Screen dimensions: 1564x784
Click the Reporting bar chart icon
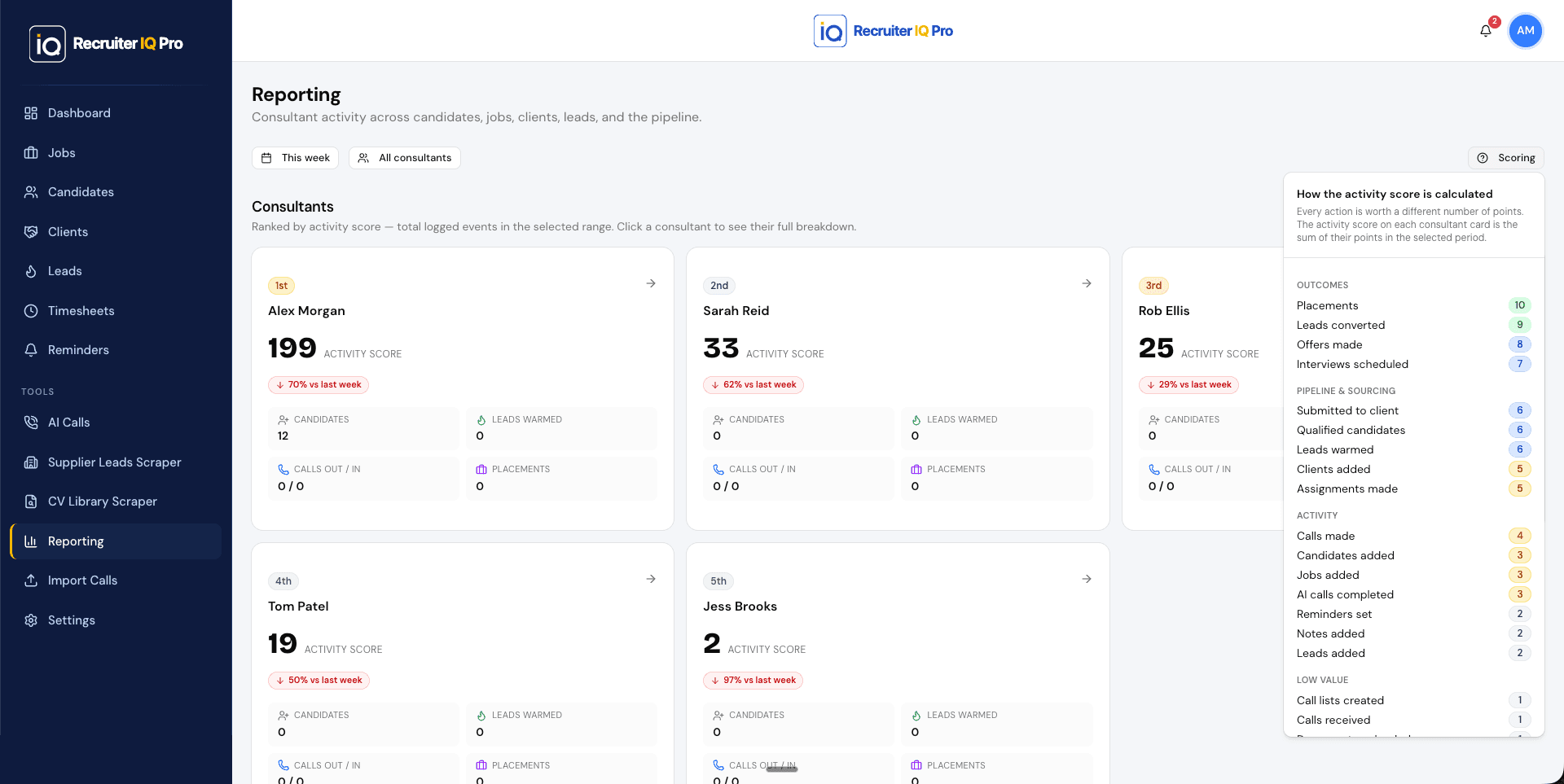31,541
